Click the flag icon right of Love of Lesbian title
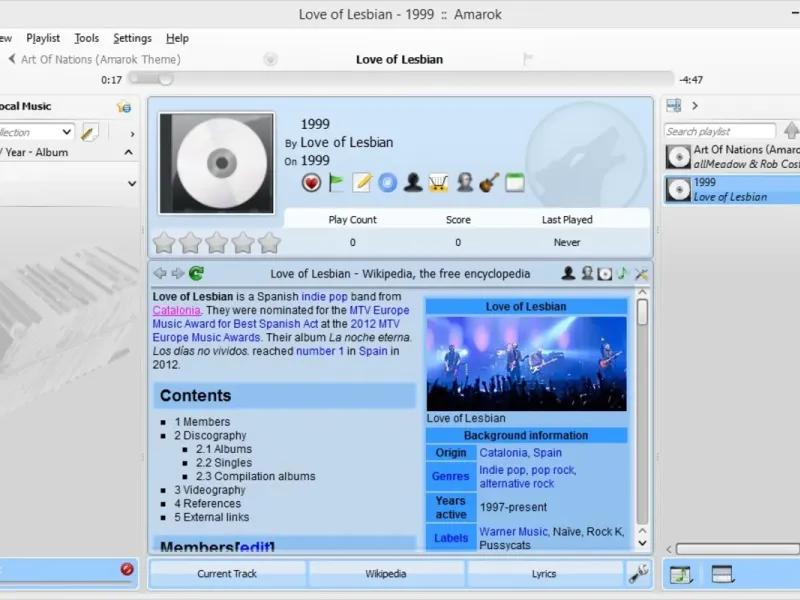 528,59
